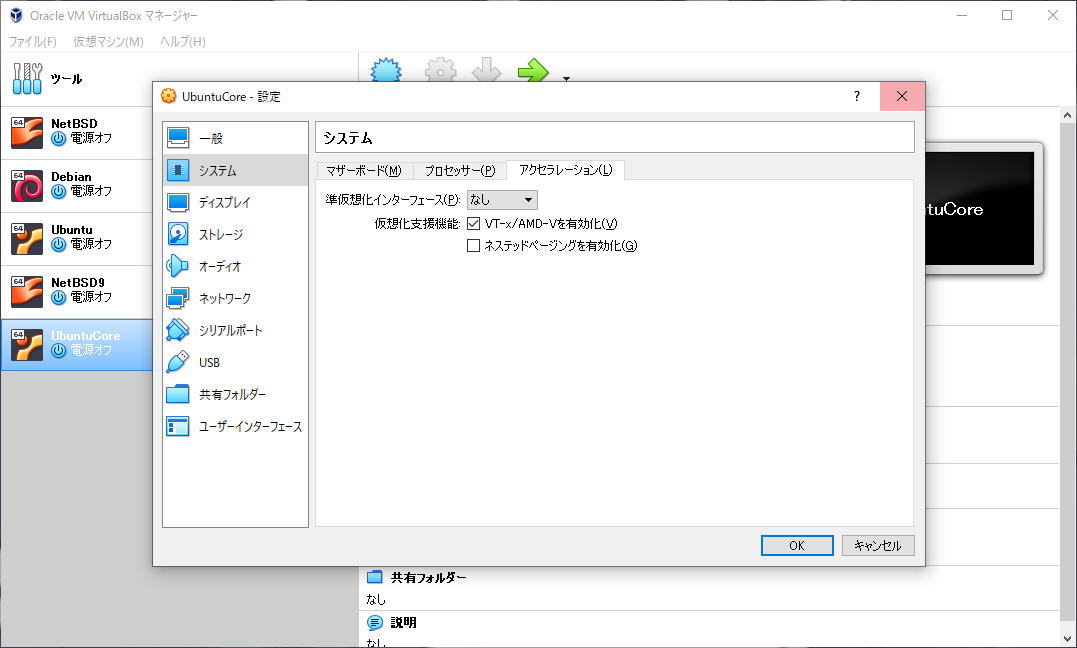The width and height of the screenshot is (1077, 648).
Task: Click the New VM blue starburst icon
Action: pos(386,70)
